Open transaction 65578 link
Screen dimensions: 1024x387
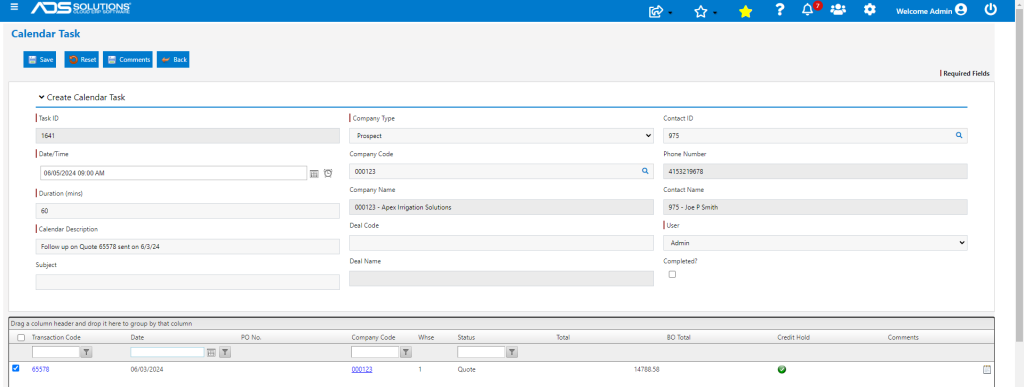(x=40, y=369)
